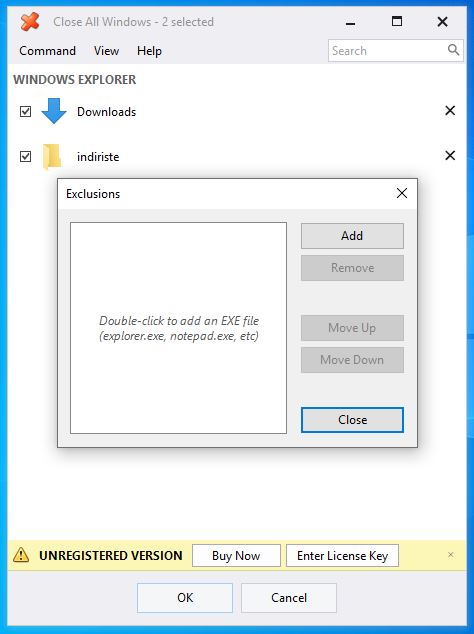Image resolution: width=474 pixels, height=634 pixels.
Task: Click the search magnifier icon
Action: point(453,50)
